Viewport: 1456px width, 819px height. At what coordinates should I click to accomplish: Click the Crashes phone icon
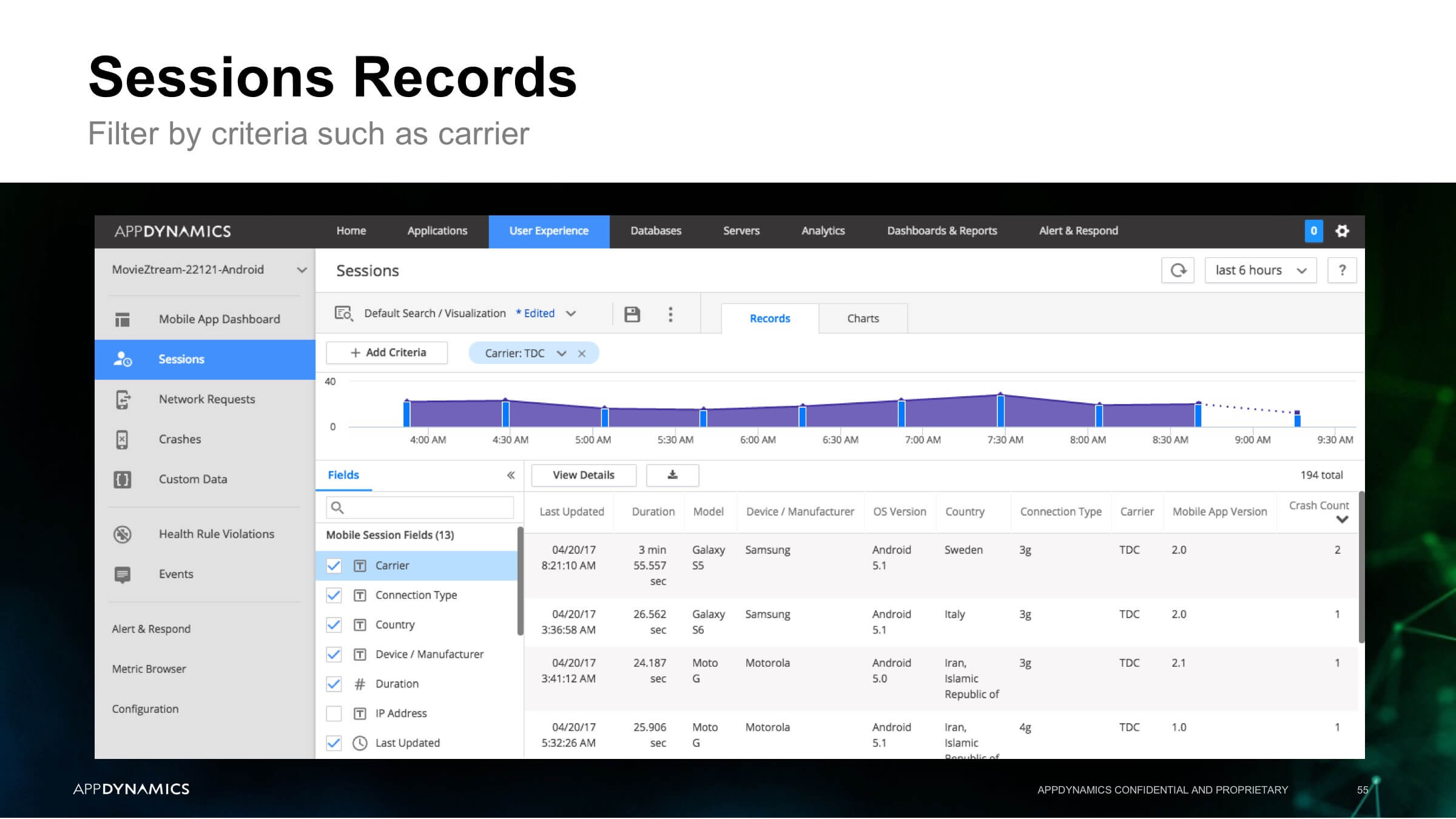tap(122, 439)
